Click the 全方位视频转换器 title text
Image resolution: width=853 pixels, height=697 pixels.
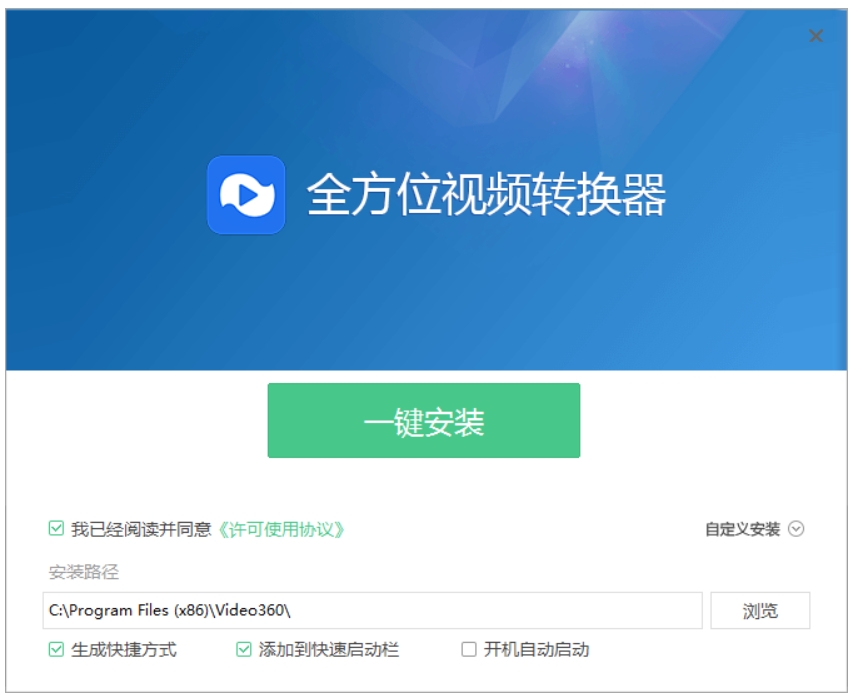(x=486, y=195)
